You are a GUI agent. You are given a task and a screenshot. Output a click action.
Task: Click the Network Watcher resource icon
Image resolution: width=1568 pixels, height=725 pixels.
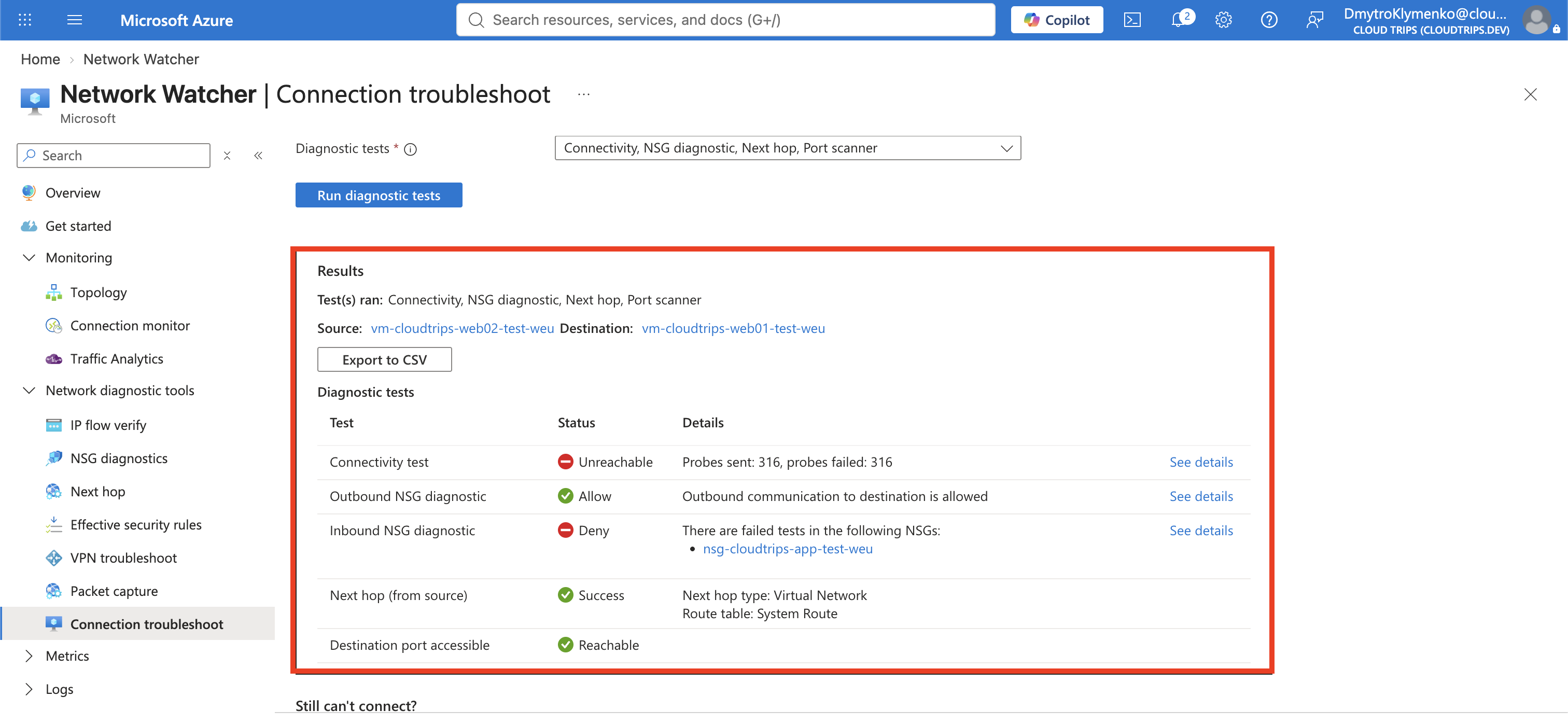pos(35,100)
